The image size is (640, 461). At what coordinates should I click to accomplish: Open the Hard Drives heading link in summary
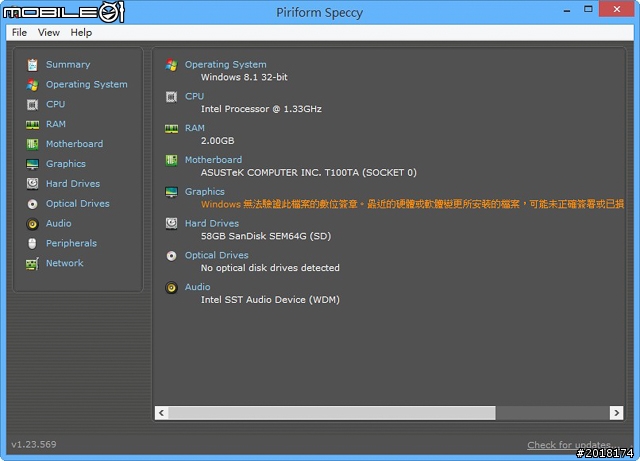point(212,223)
